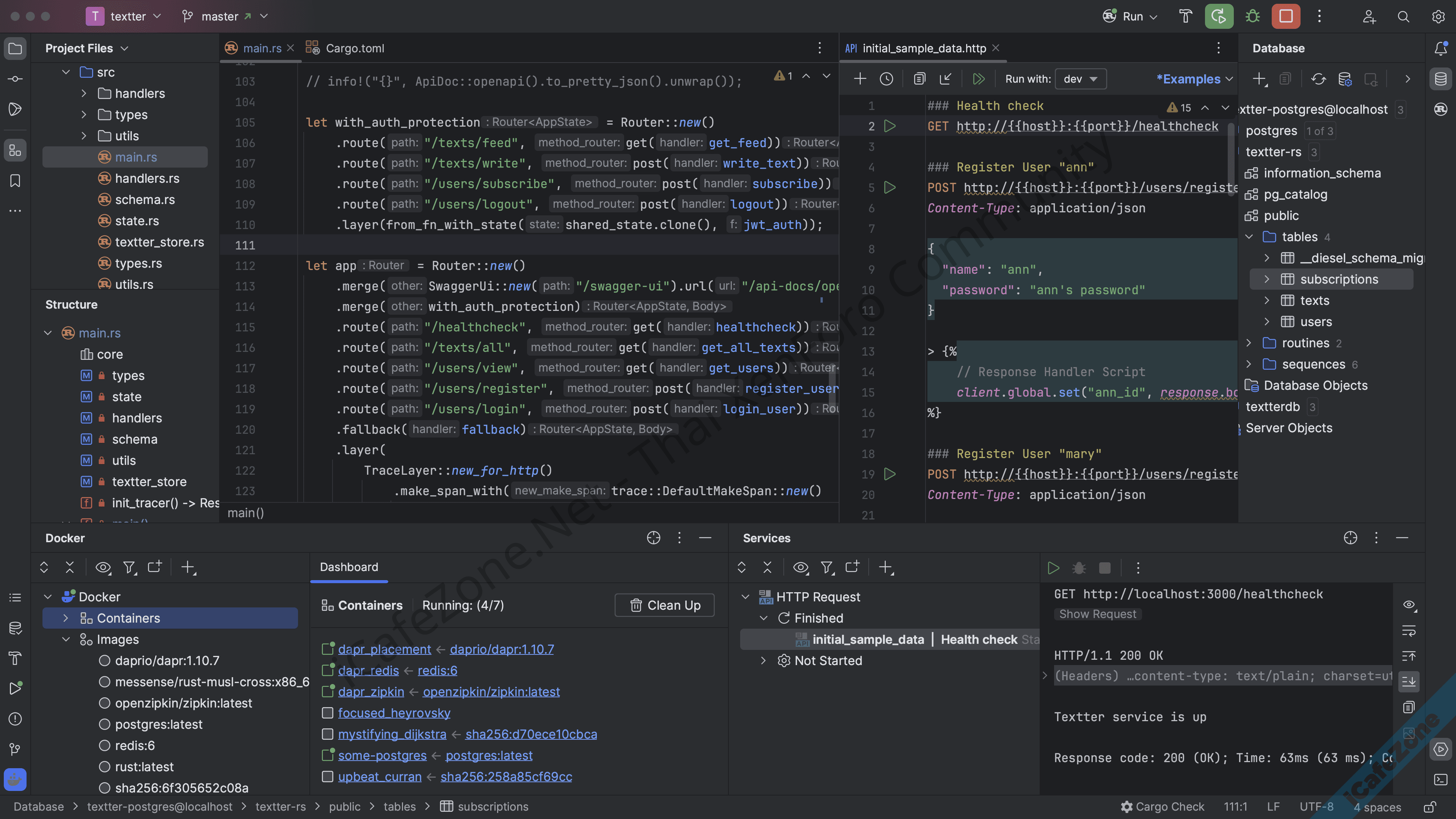Click the green Rerun icon in toolbar
The height and width of the screenshot is (819, 1456).
[1219, 16]
